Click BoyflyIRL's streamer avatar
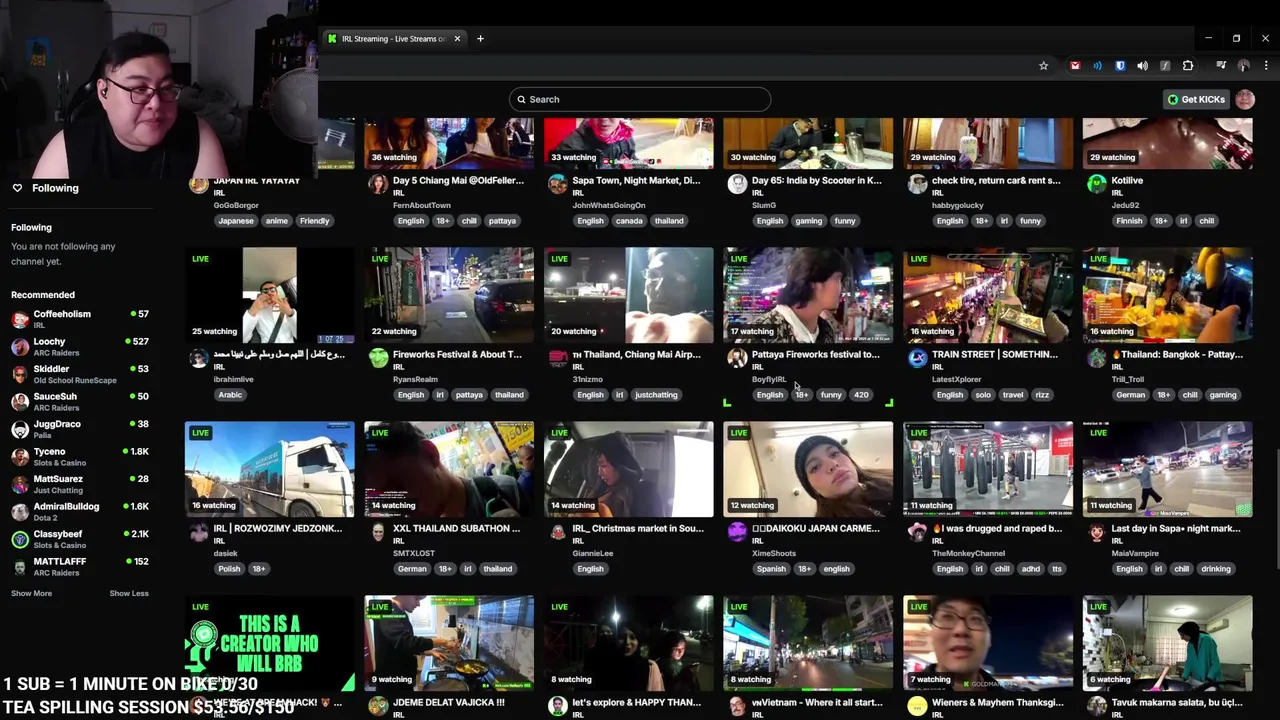Image resolution: width=1280 pixels, height=720 pixels. (737, 358)
